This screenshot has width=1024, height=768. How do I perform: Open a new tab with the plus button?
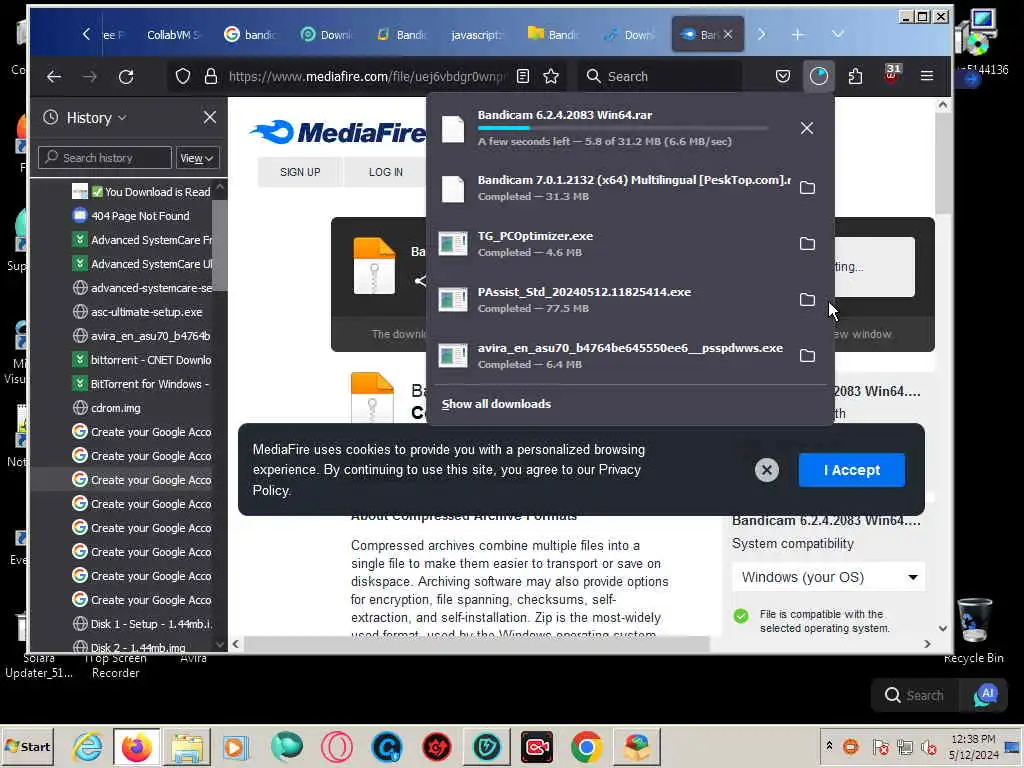tap(798, 35)
